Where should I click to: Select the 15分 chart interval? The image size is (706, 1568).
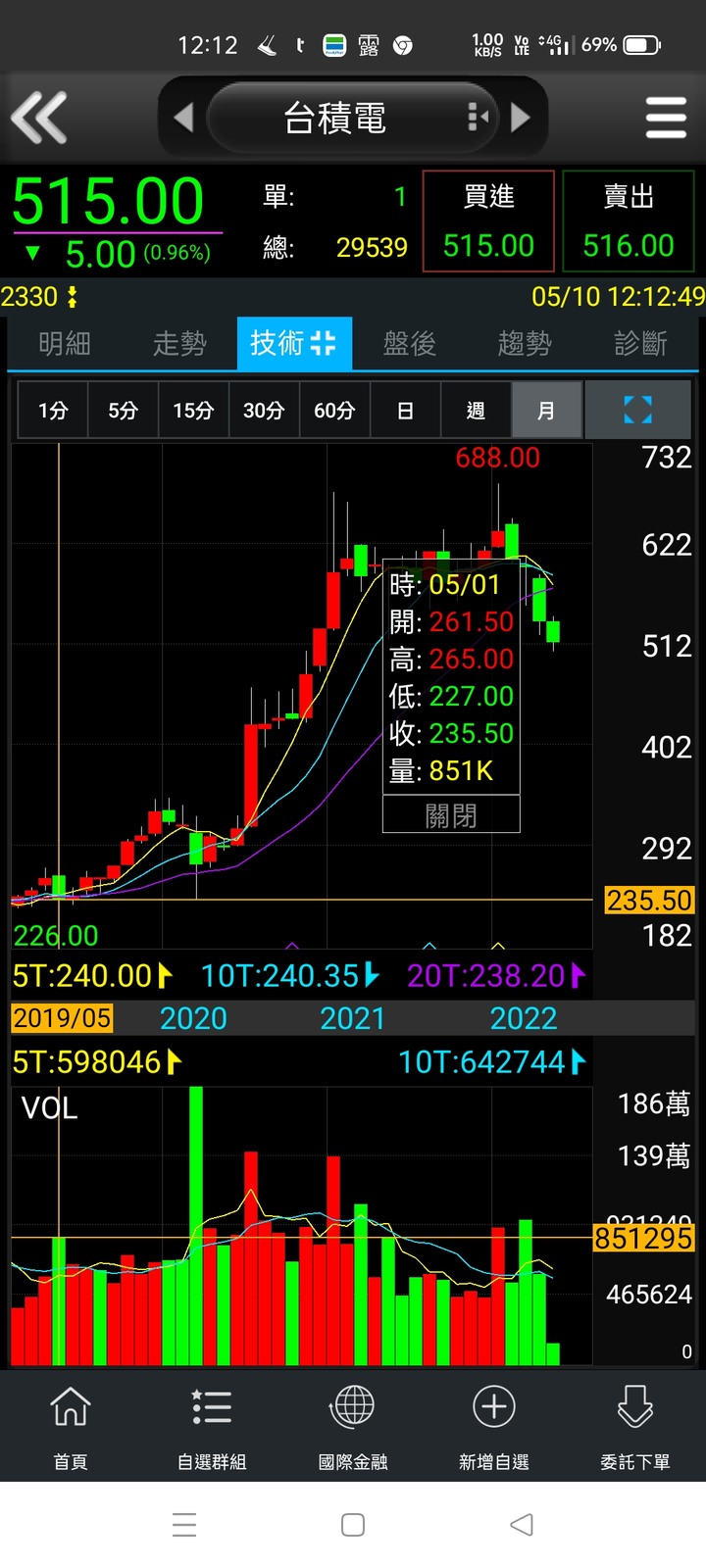[193, 410]
